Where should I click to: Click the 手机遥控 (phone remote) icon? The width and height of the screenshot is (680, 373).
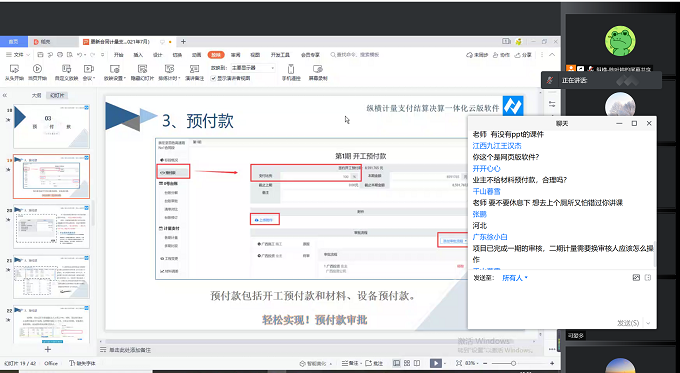pos(291,69)
